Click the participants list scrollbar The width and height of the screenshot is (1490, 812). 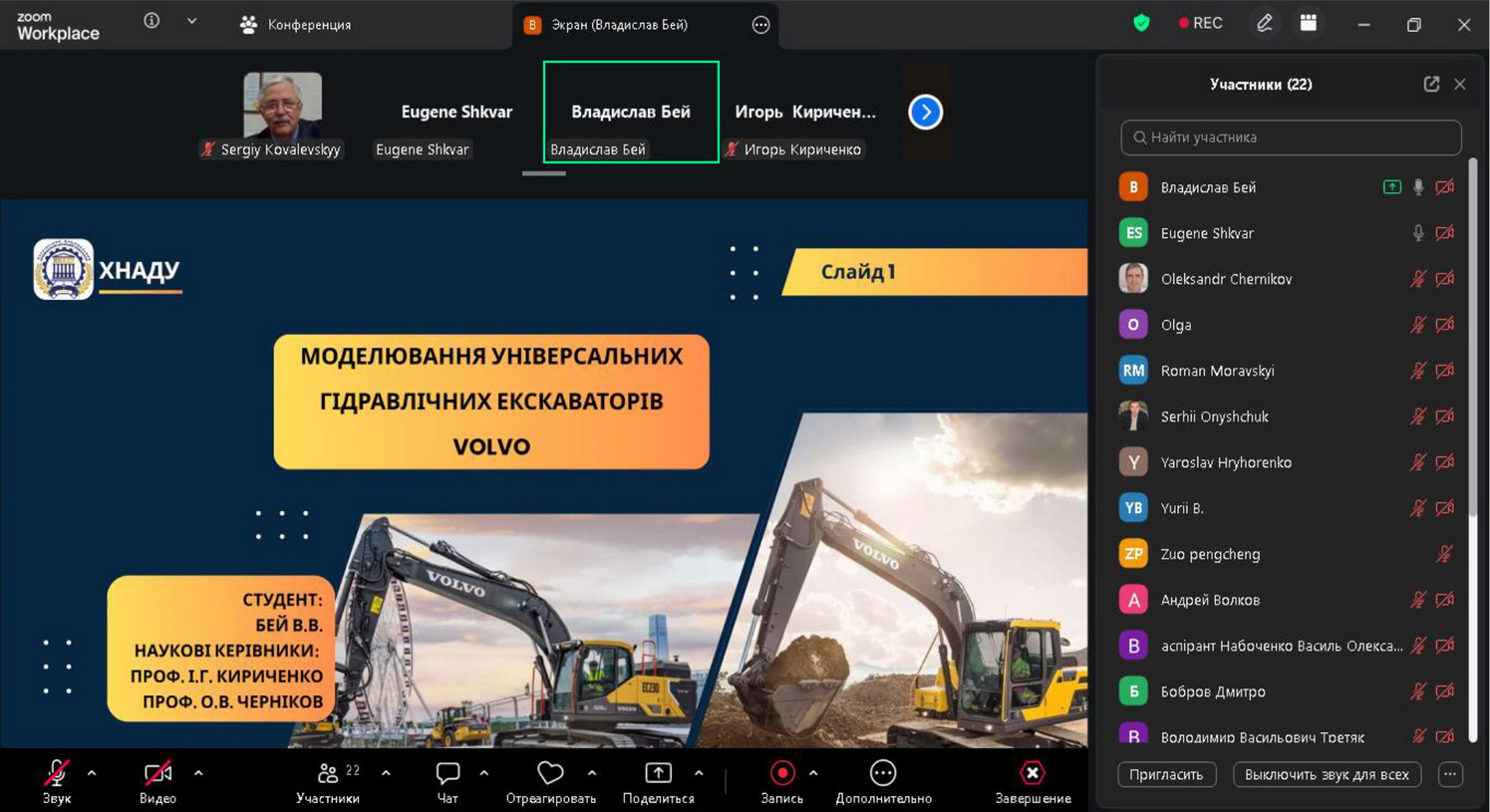coord(1473,339)
